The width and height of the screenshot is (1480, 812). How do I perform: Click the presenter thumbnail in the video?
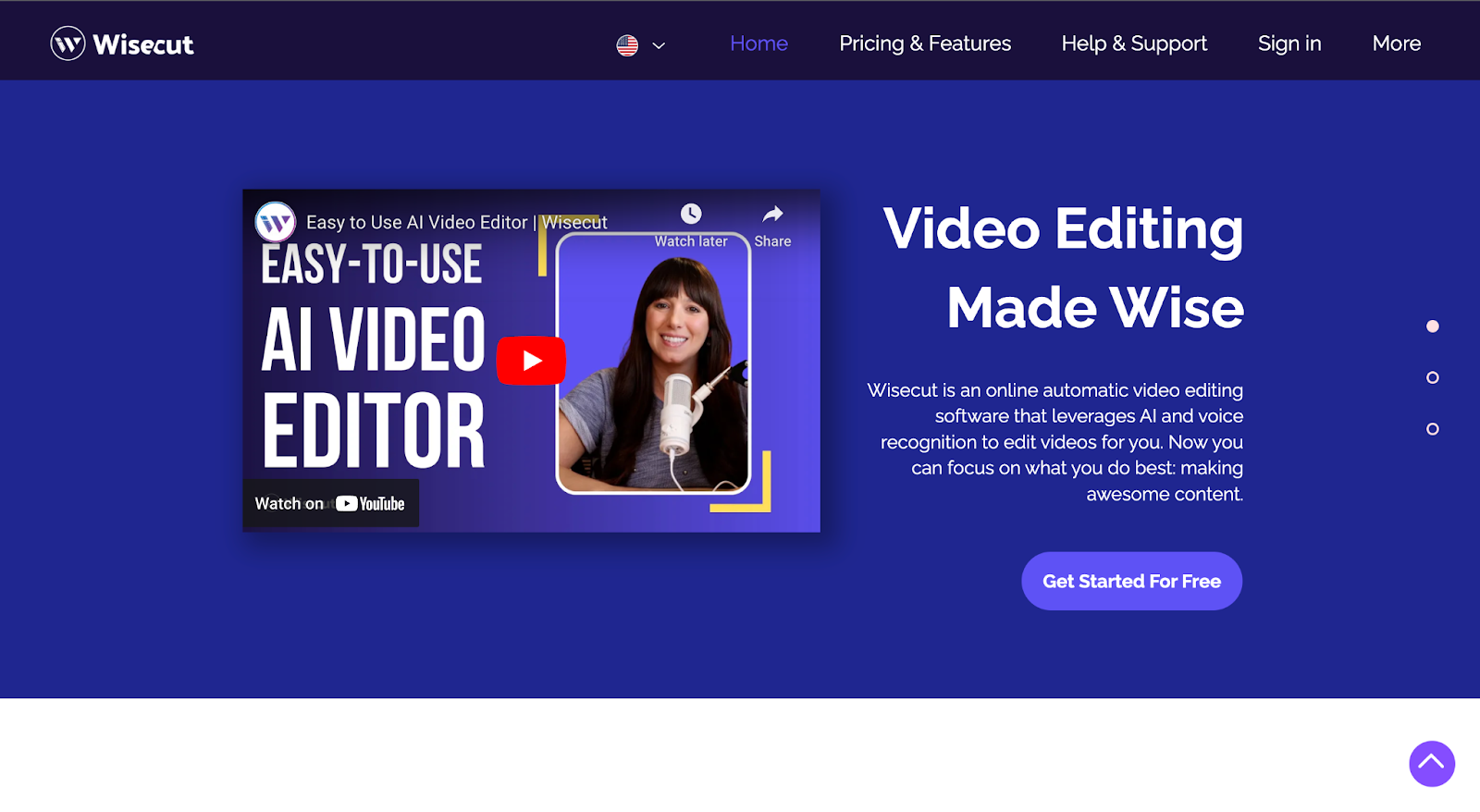(x=653, y=363)
